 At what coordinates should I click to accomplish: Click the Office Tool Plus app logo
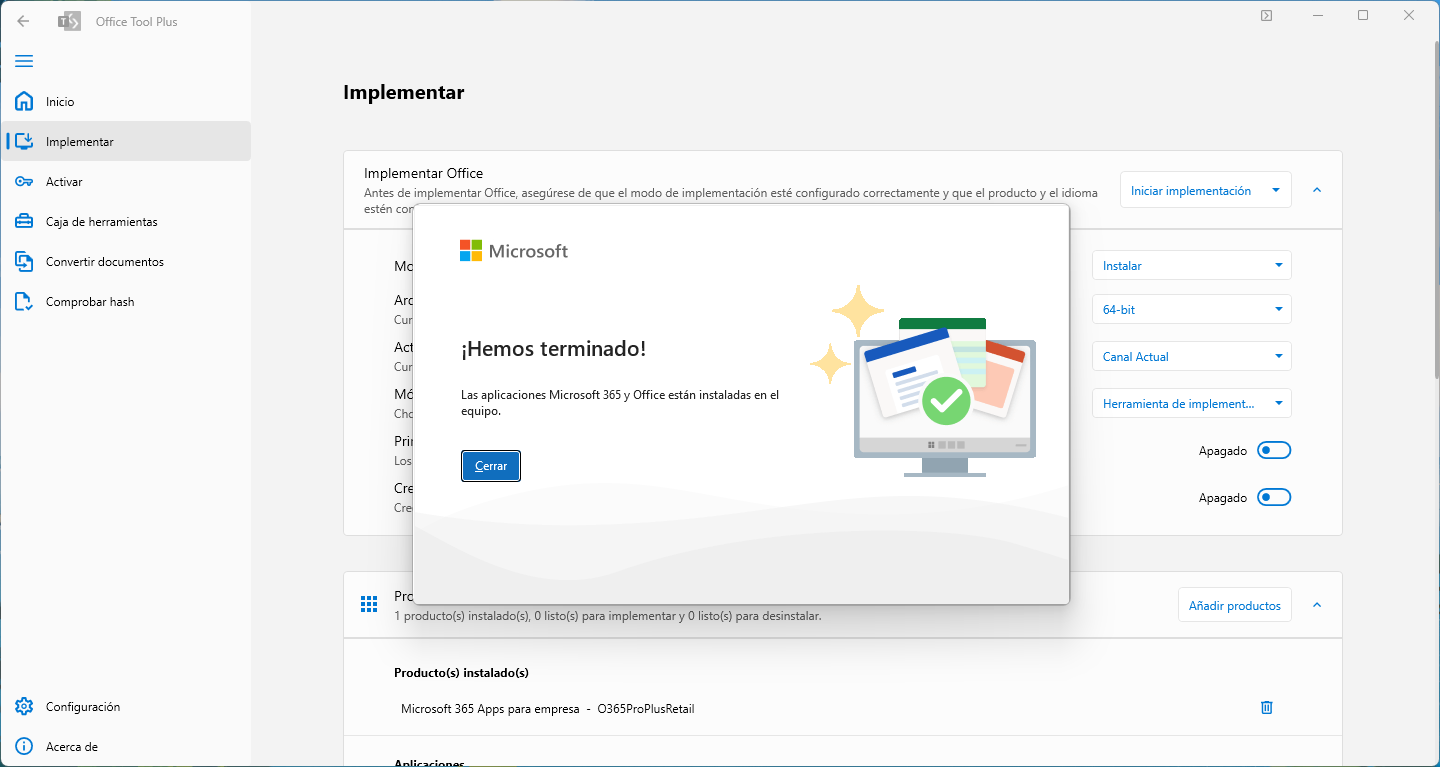[x=69, y=21]
